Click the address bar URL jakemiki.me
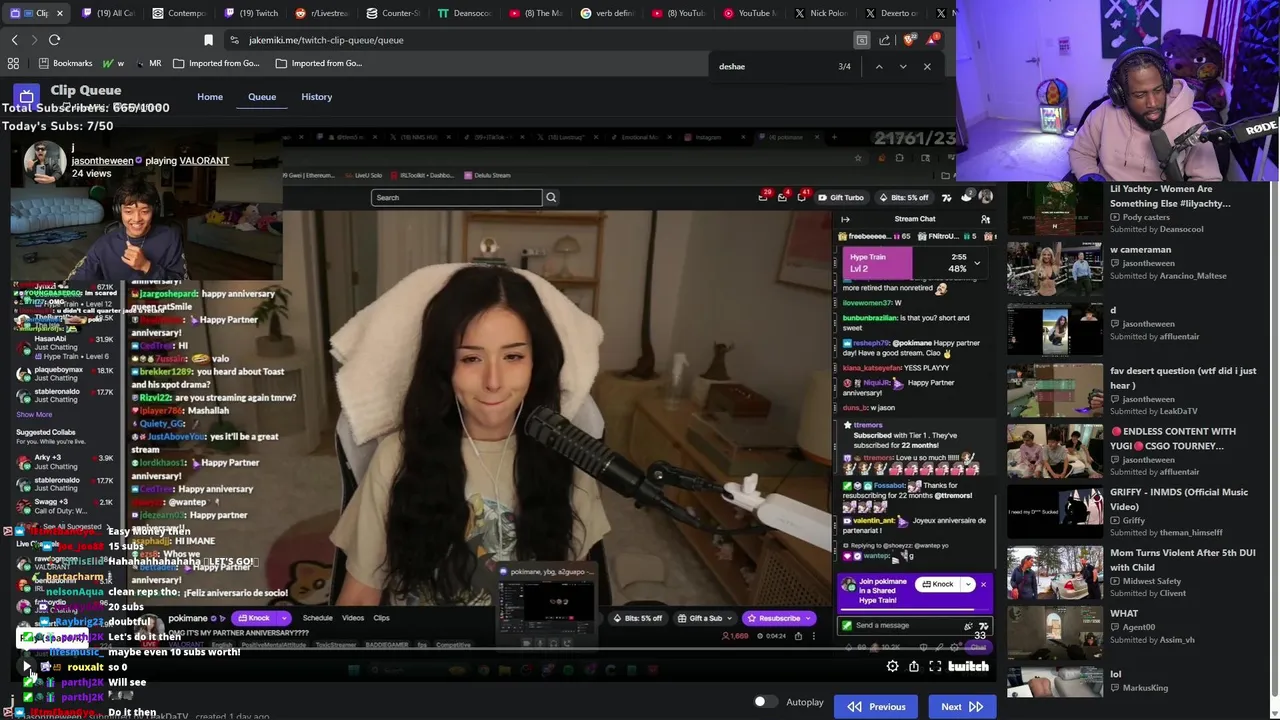 (x=326, y=40)
